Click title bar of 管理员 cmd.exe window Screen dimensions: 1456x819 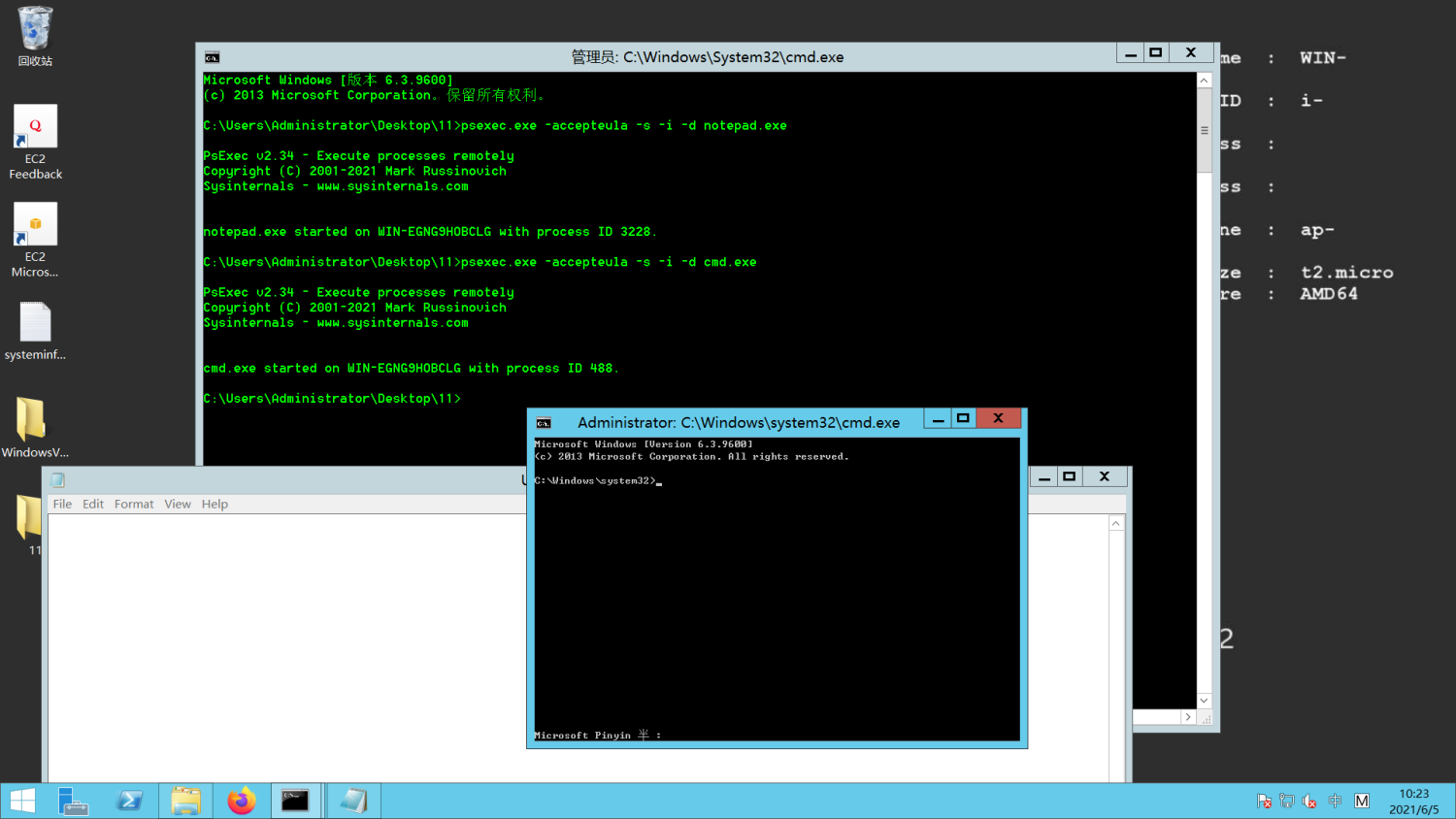(x=707, y=57)
